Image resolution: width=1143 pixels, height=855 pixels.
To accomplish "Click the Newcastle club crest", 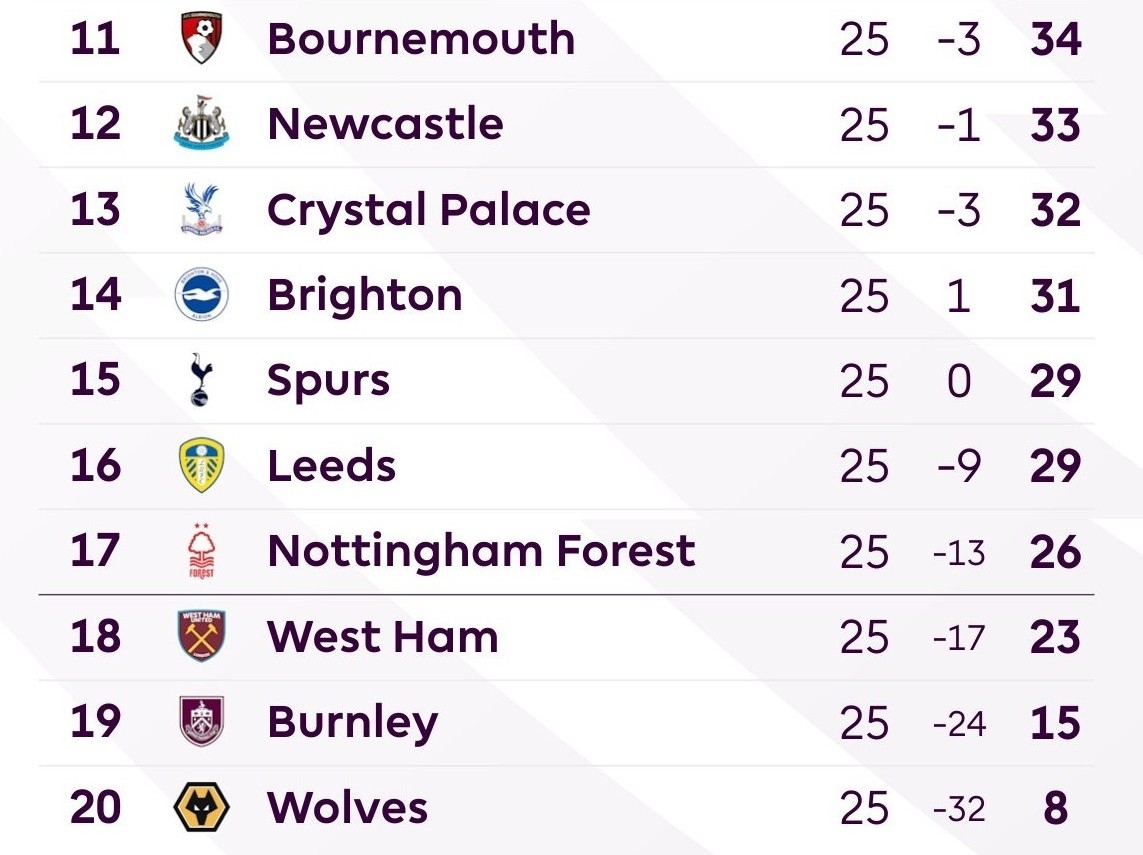I will (x=202, y=124).
